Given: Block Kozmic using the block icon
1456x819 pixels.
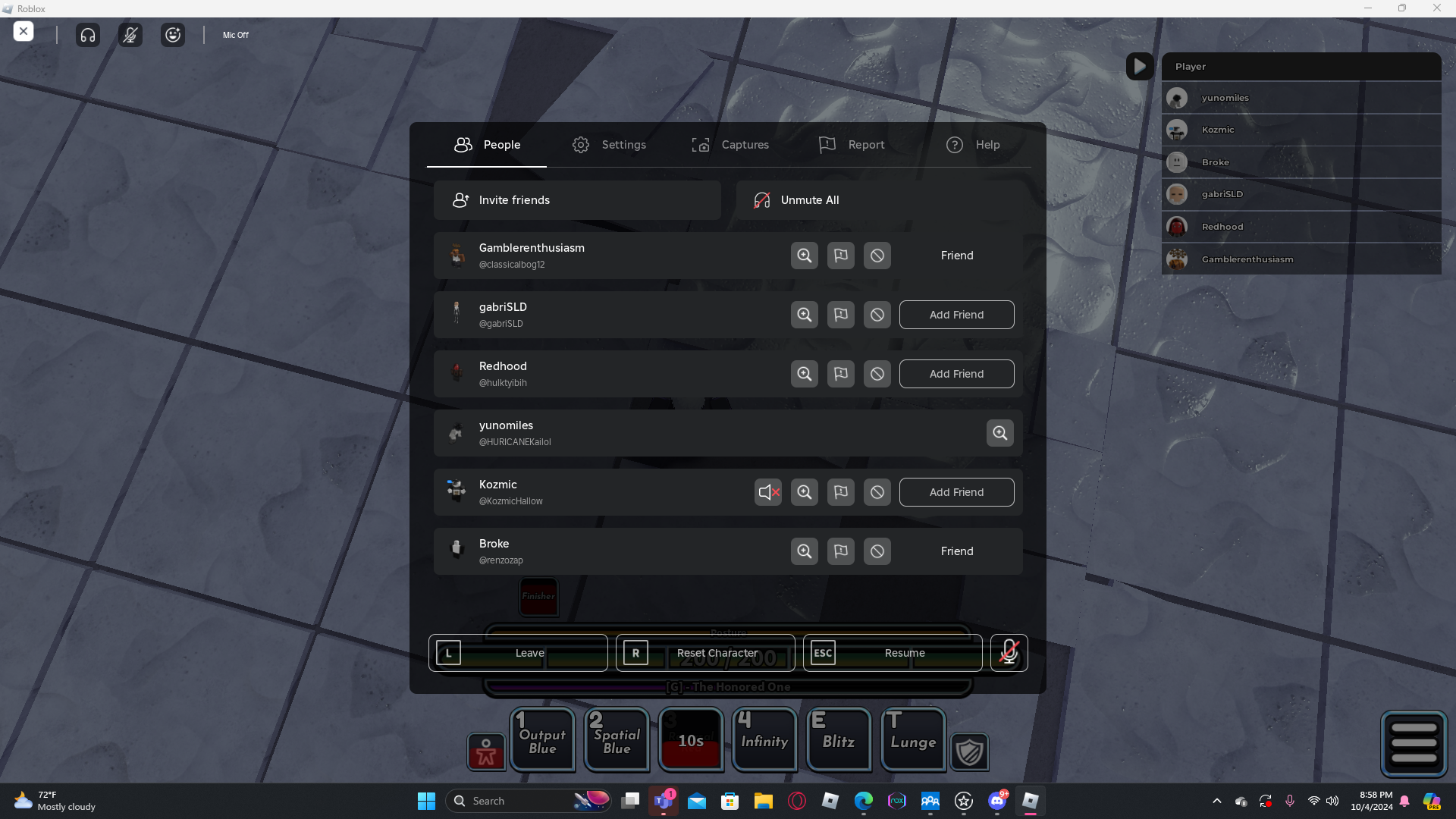Looking at the screenshot, I should pyautogui.click(x=877, y=492).
